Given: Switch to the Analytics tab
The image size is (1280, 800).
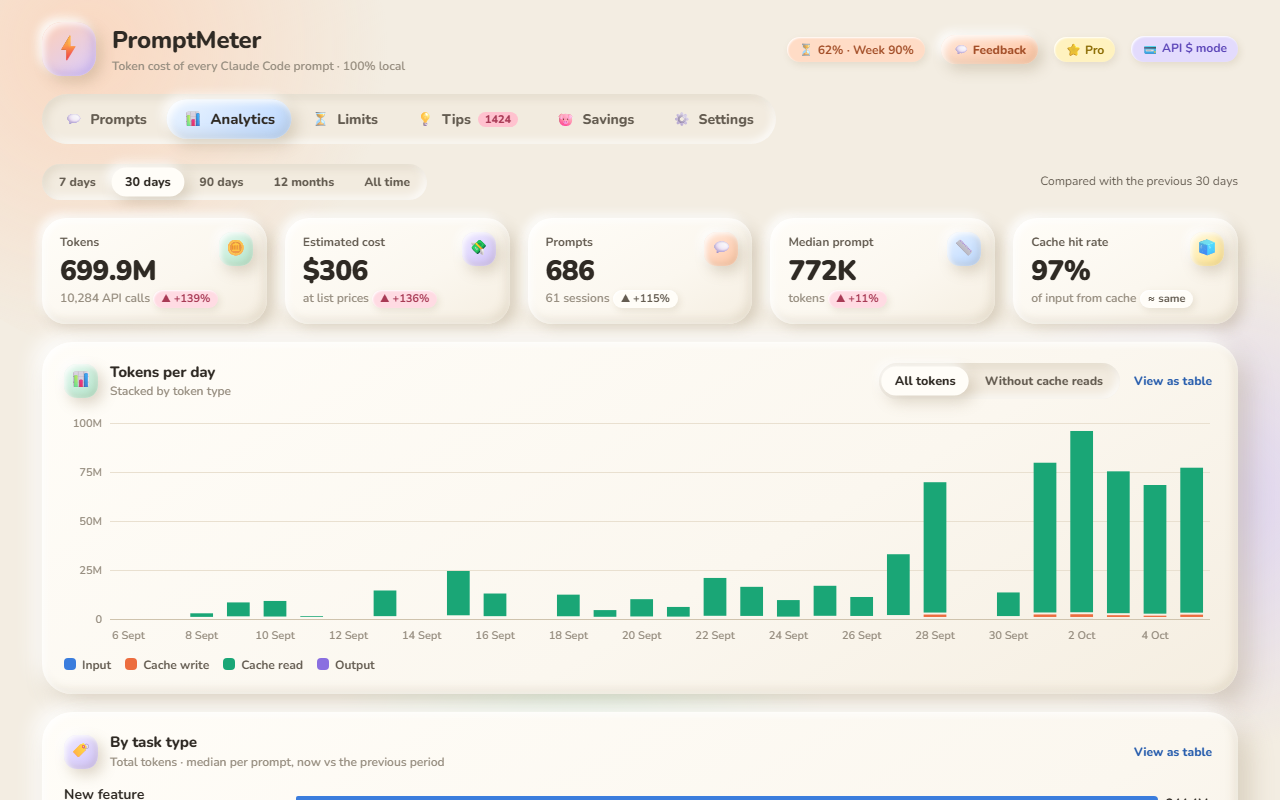Looking at the screenshot, I should click(x=230, y=119).
